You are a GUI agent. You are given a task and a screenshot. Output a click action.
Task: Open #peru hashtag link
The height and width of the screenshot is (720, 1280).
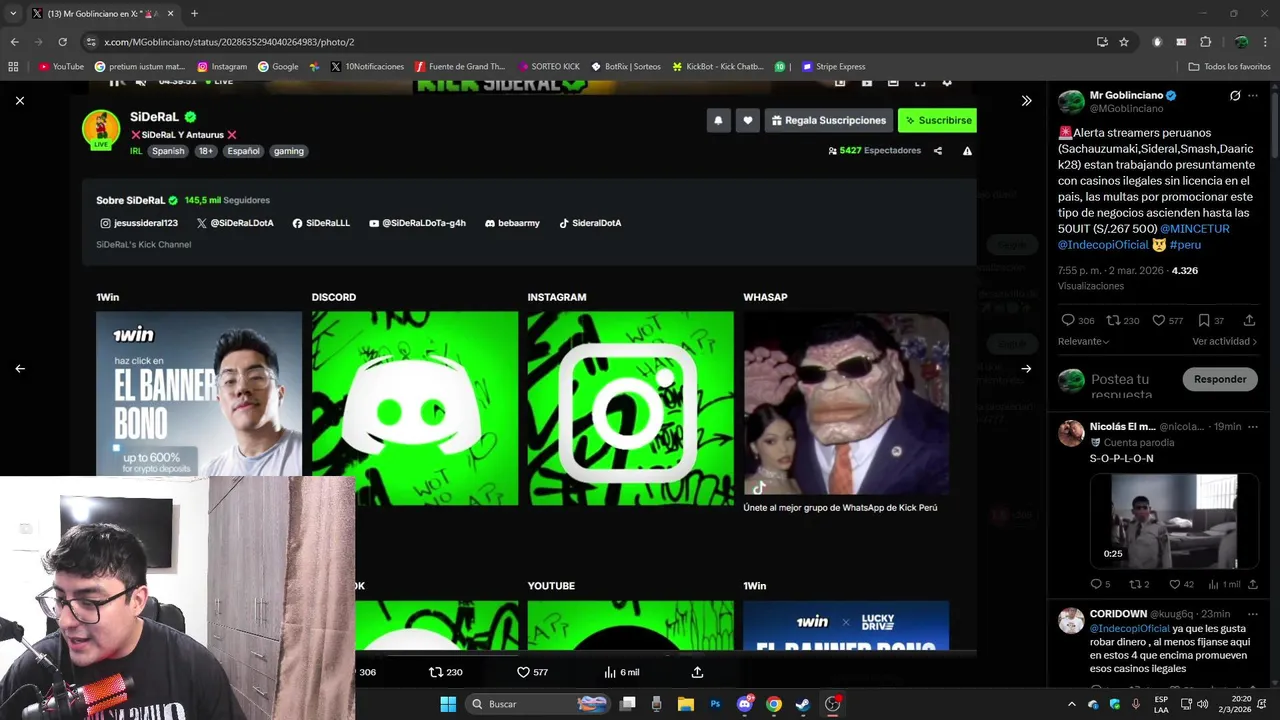pos(1185,245)
